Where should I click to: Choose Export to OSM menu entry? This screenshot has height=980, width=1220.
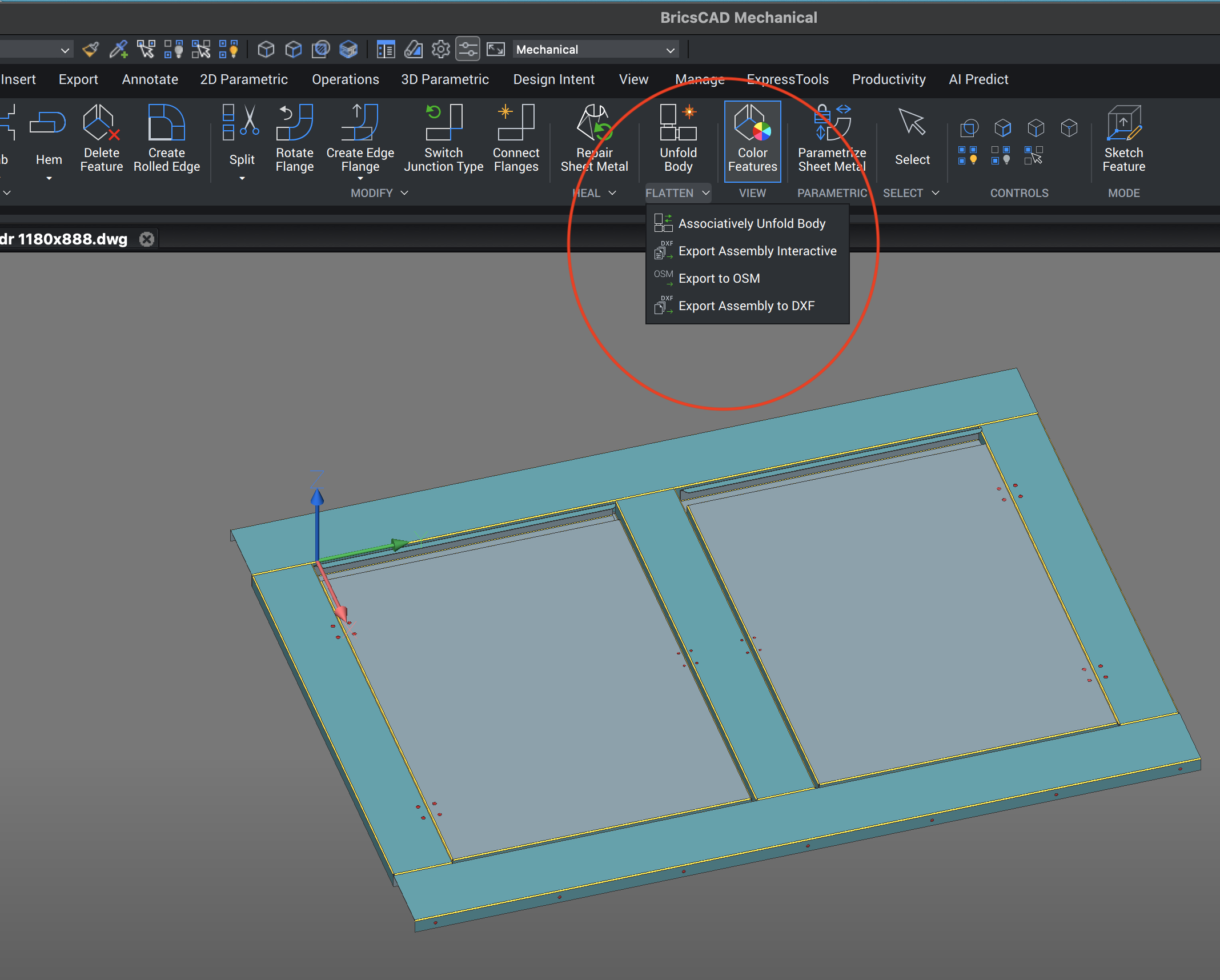pyautogui.click(x=719, y=279)
